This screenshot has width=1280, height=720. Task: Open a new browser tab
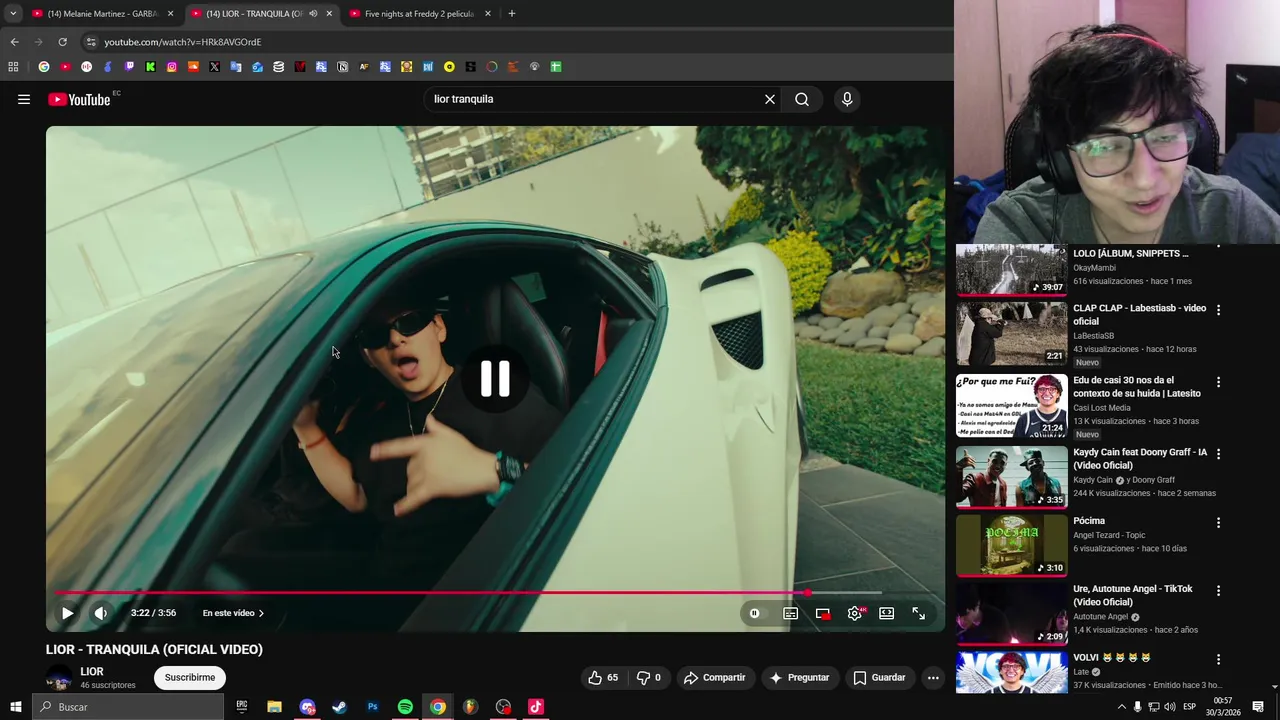tap(512, 14)
